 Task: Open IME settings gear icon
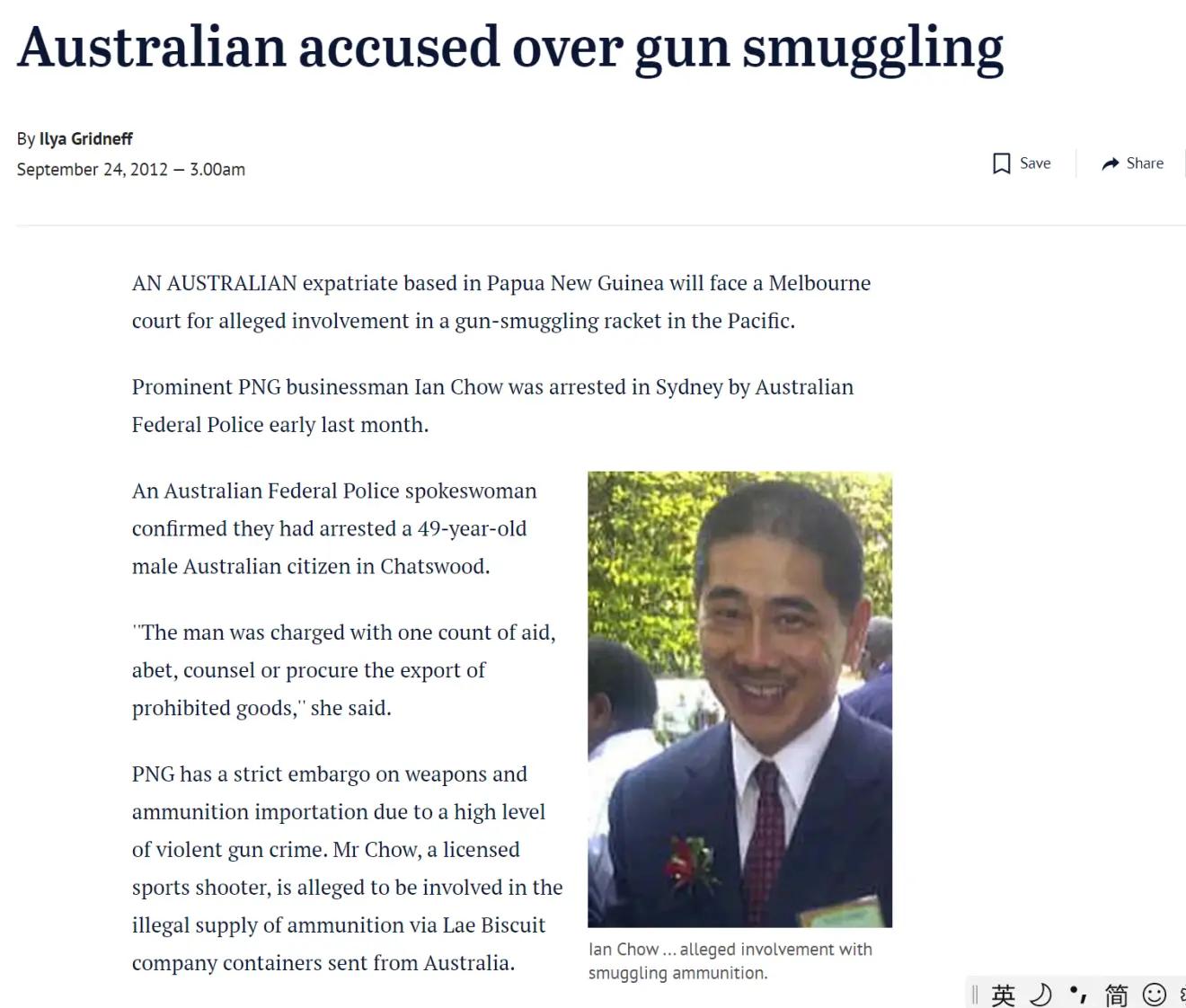1182,995
